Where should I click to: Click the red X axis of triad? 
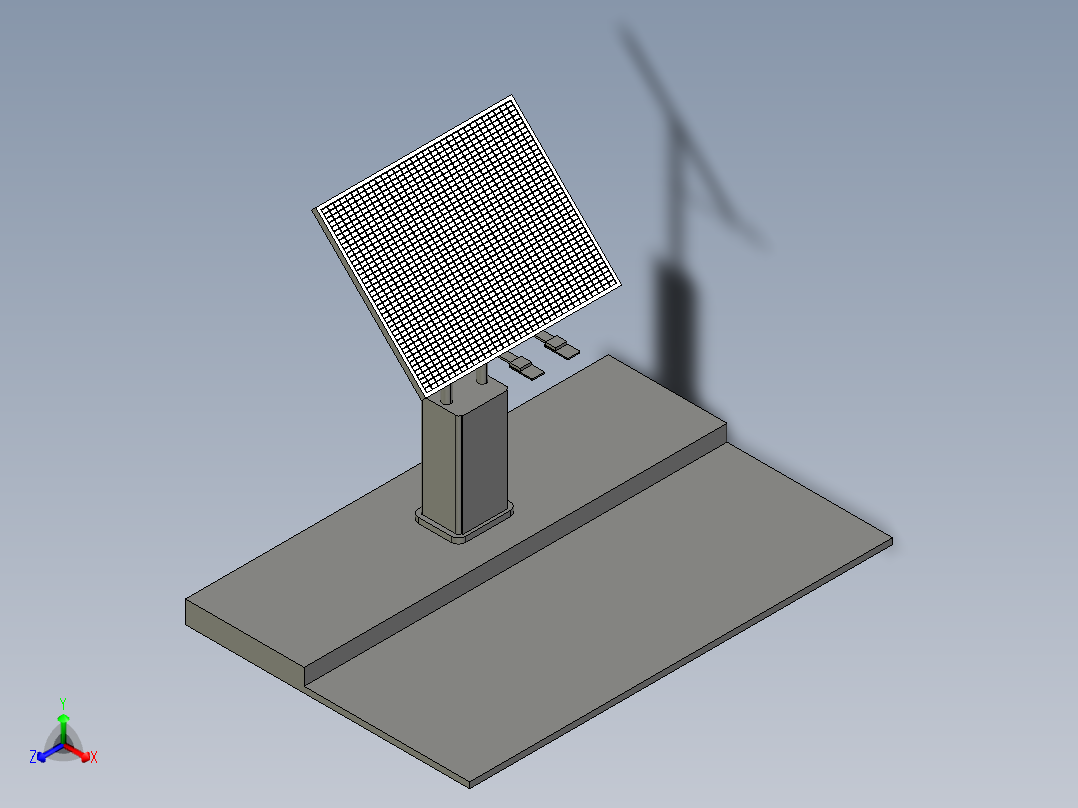[81, 752]
